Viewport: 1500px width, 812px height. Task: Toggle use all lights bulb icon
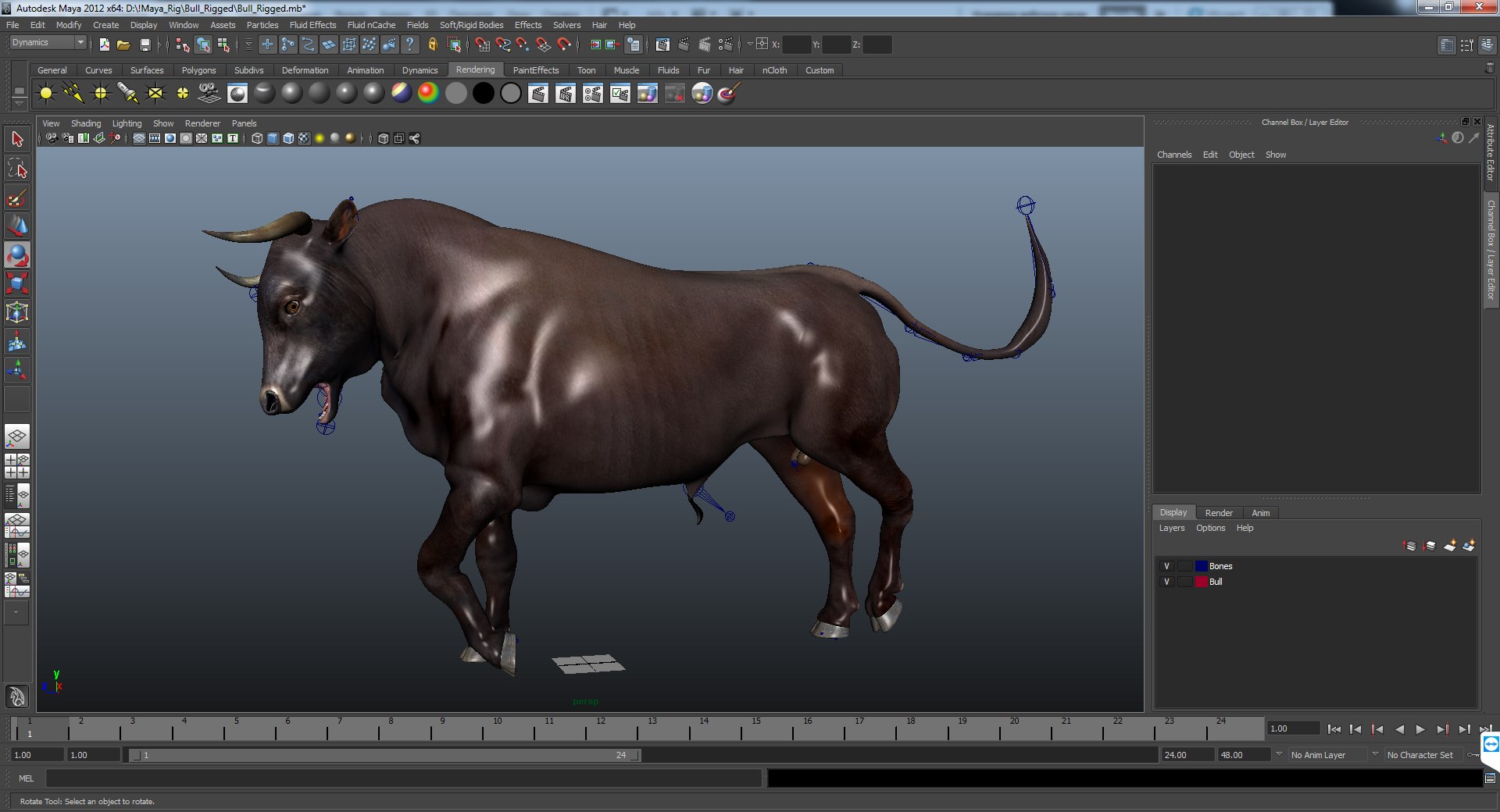[320, 138]
